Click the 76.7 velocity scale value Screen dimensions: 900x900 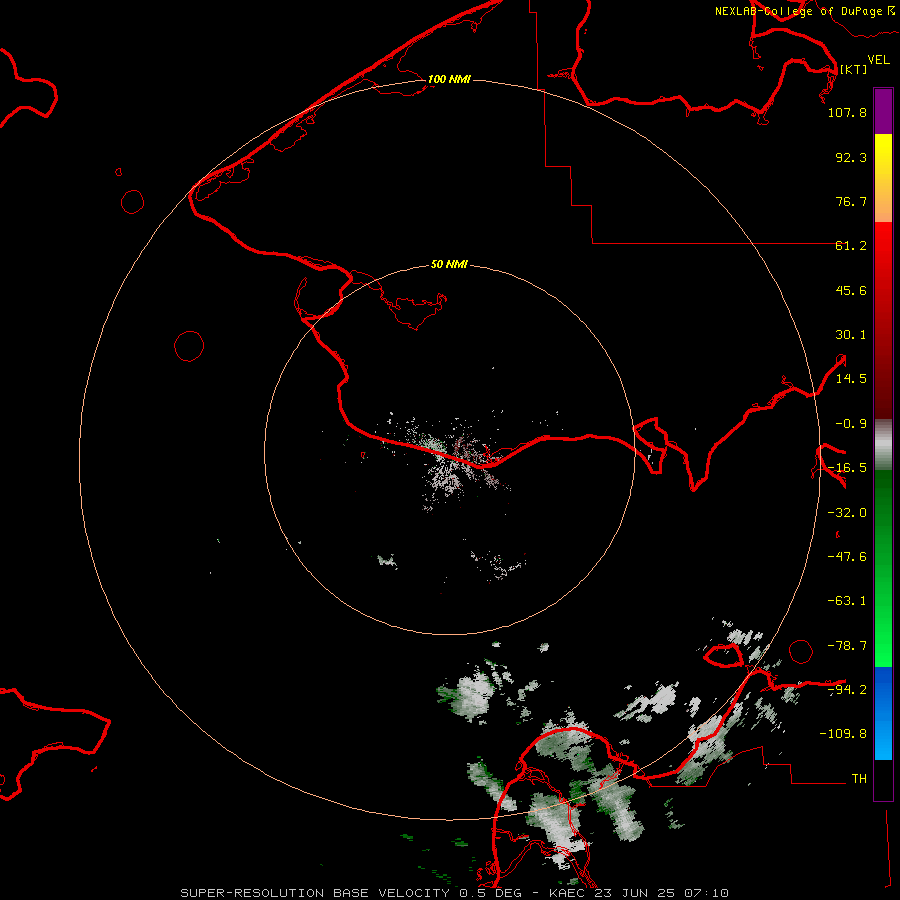(851, 201)
